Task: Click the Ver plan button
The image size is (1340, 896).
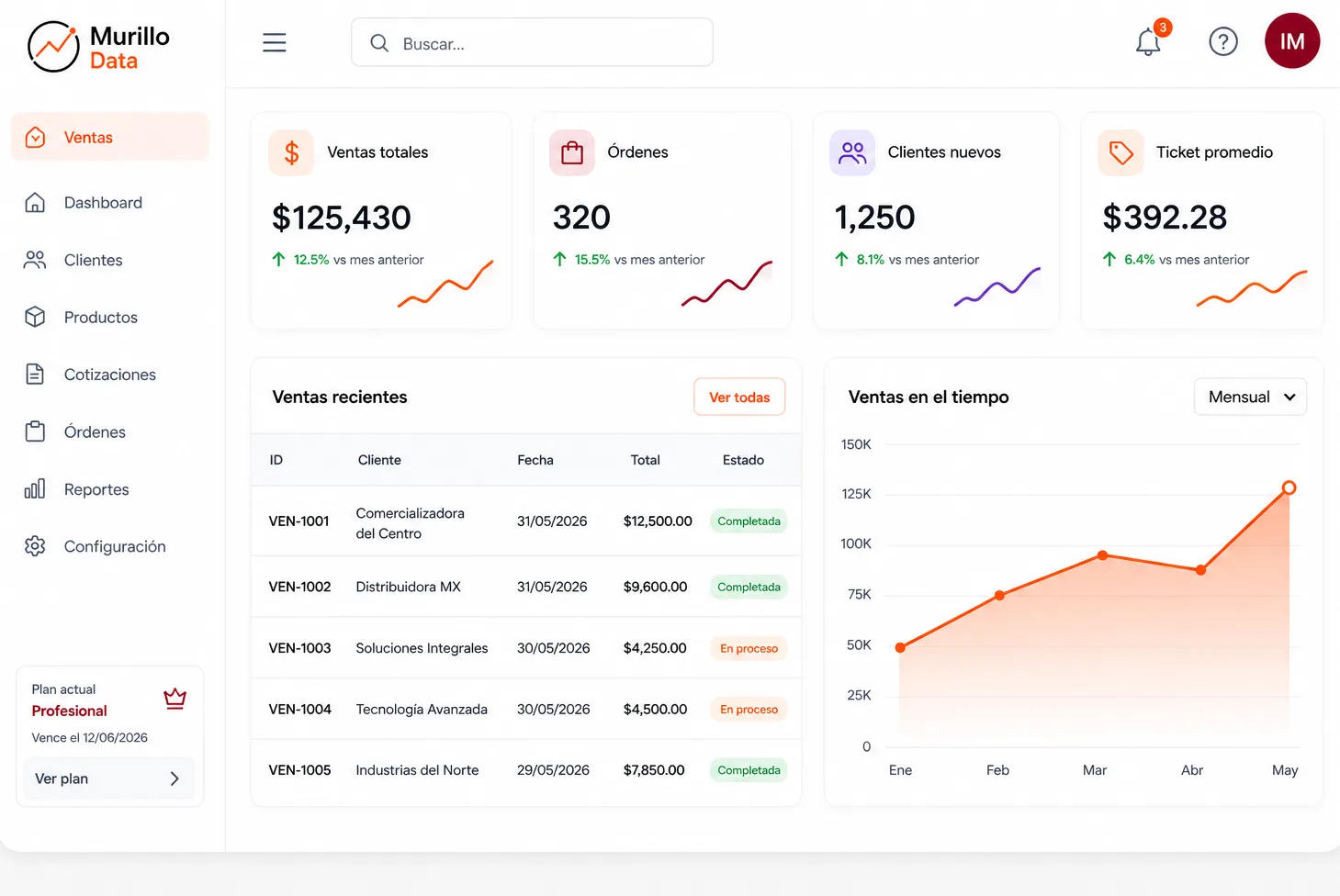Action: pyautogui.click(x=109, y=778)
